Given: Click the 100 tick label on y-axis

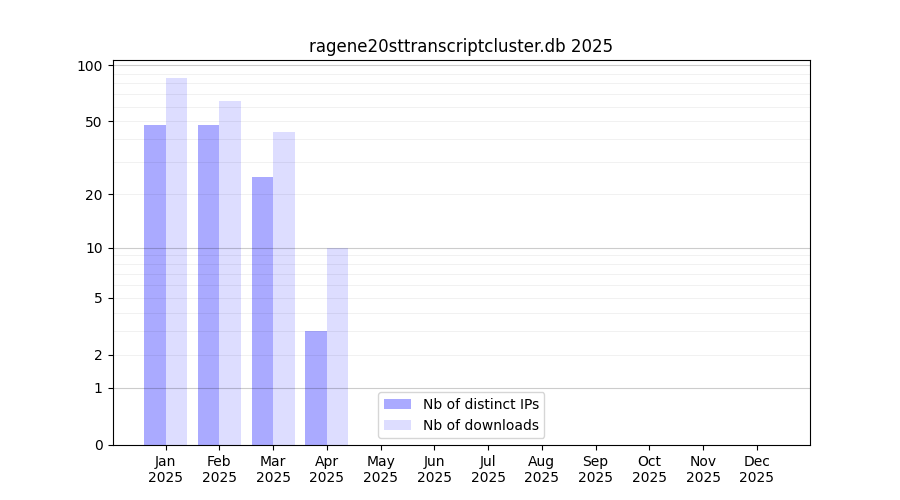Looking at the screenshot, I should pos(90,66).
